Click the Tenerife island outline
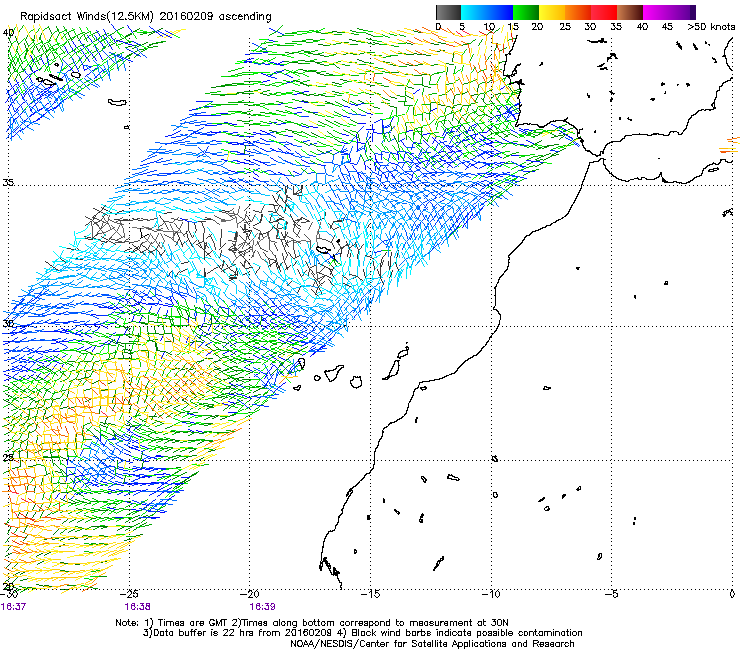Screen dimensions: 740x650 (x=333, y=373)
